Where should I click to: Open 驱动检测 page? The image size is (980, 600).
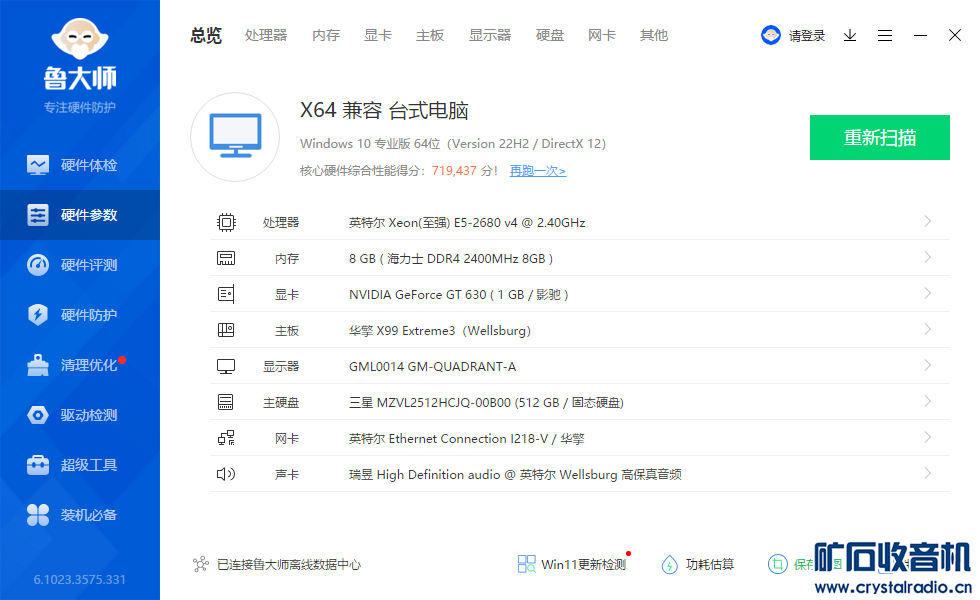click(x=80, y=415)
